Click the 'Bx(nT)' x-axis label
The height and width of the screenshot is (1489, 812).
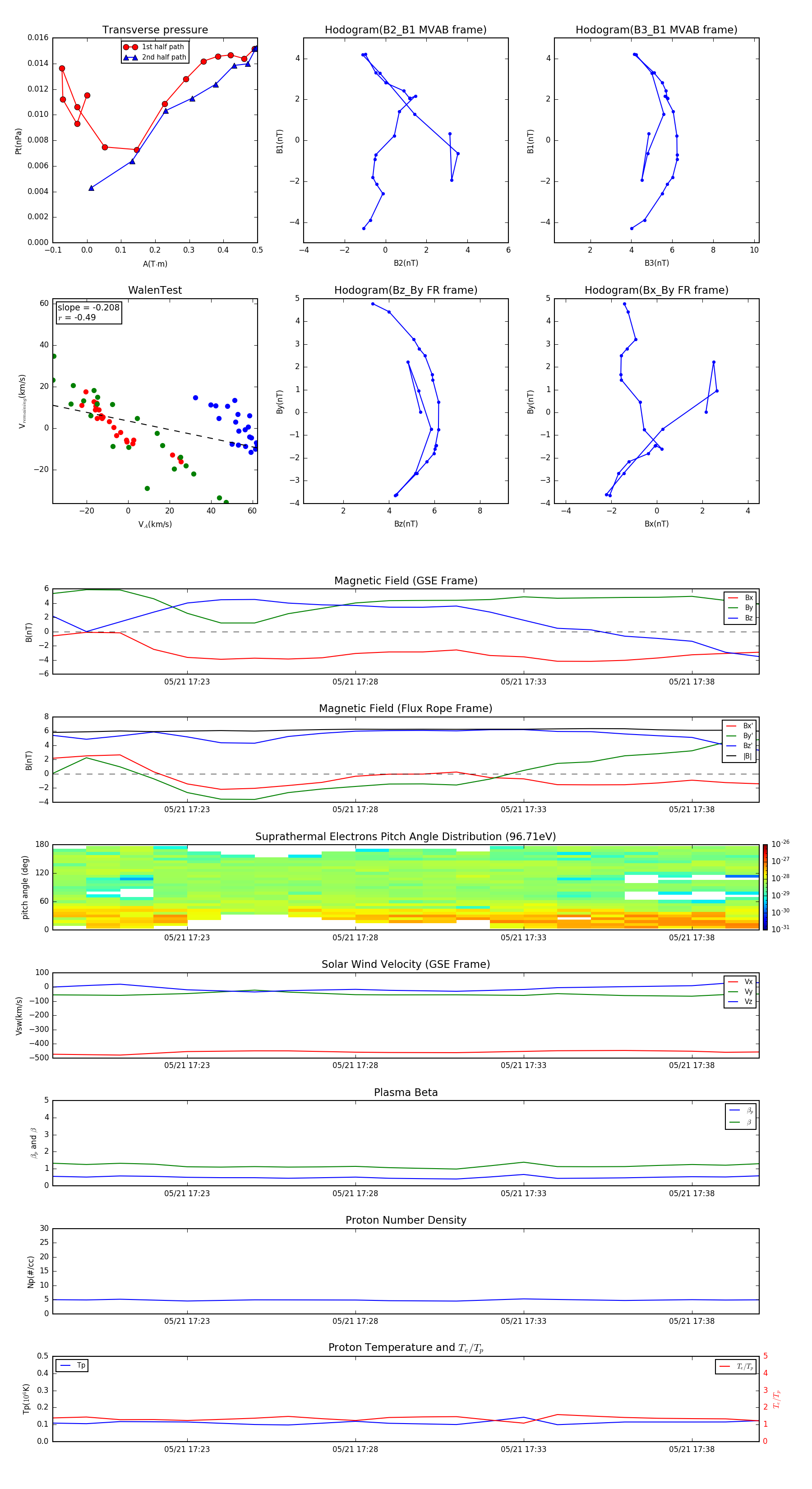point(656,524)
